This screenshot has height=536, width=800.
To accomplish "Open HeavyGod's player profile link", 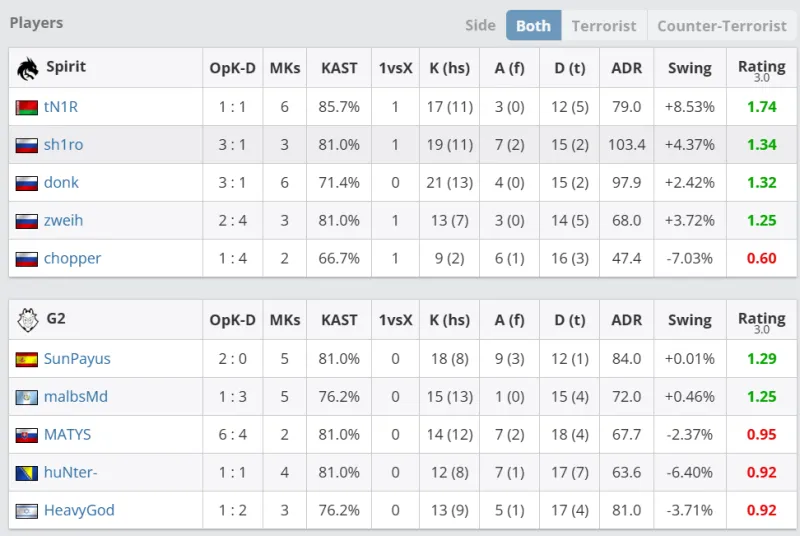I will pos(79,511).
